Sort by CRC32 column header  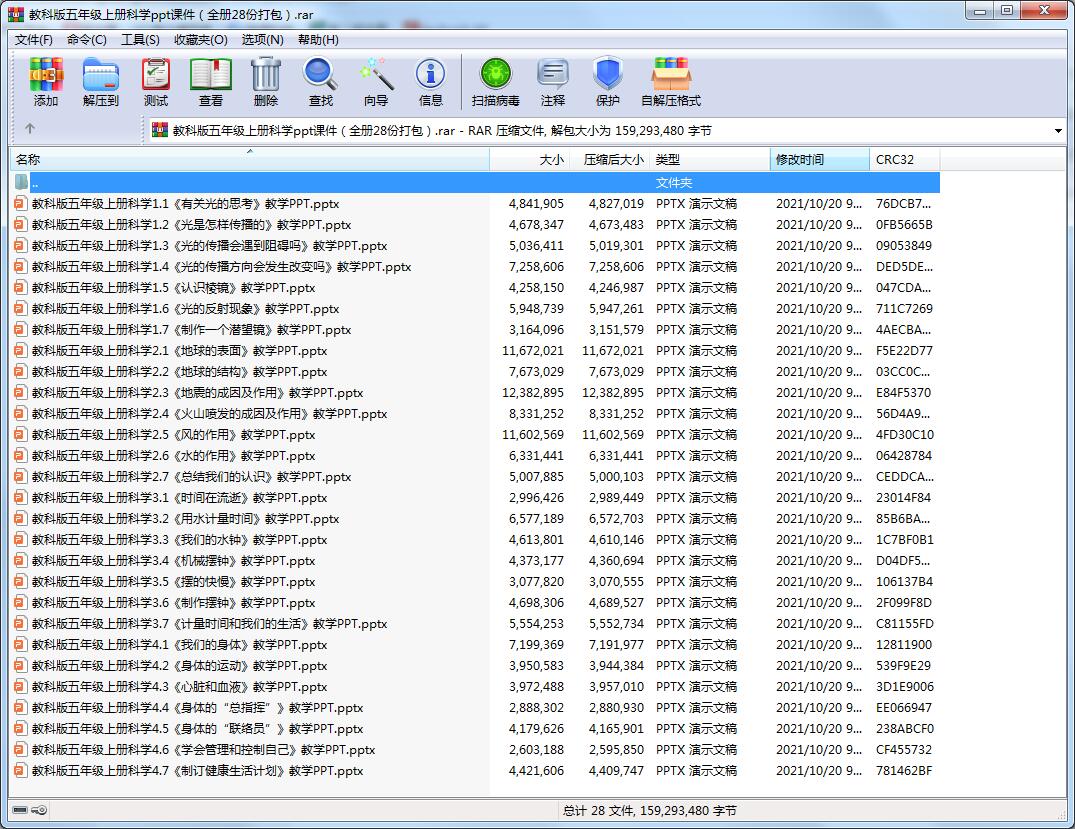tap(904, 160)
